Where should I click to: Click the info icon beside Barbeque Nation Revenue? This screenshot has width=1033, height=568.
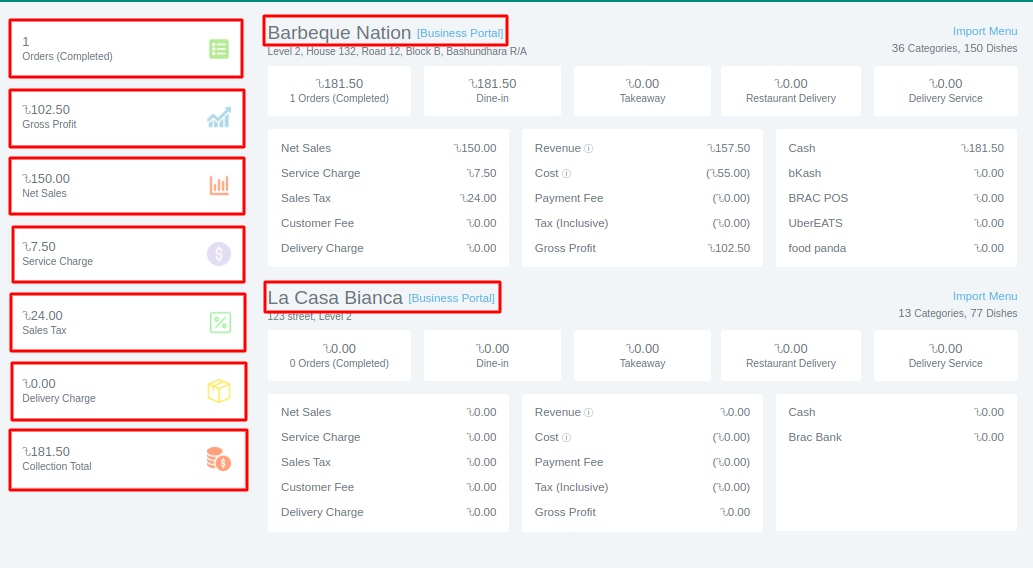click(589, 149)
